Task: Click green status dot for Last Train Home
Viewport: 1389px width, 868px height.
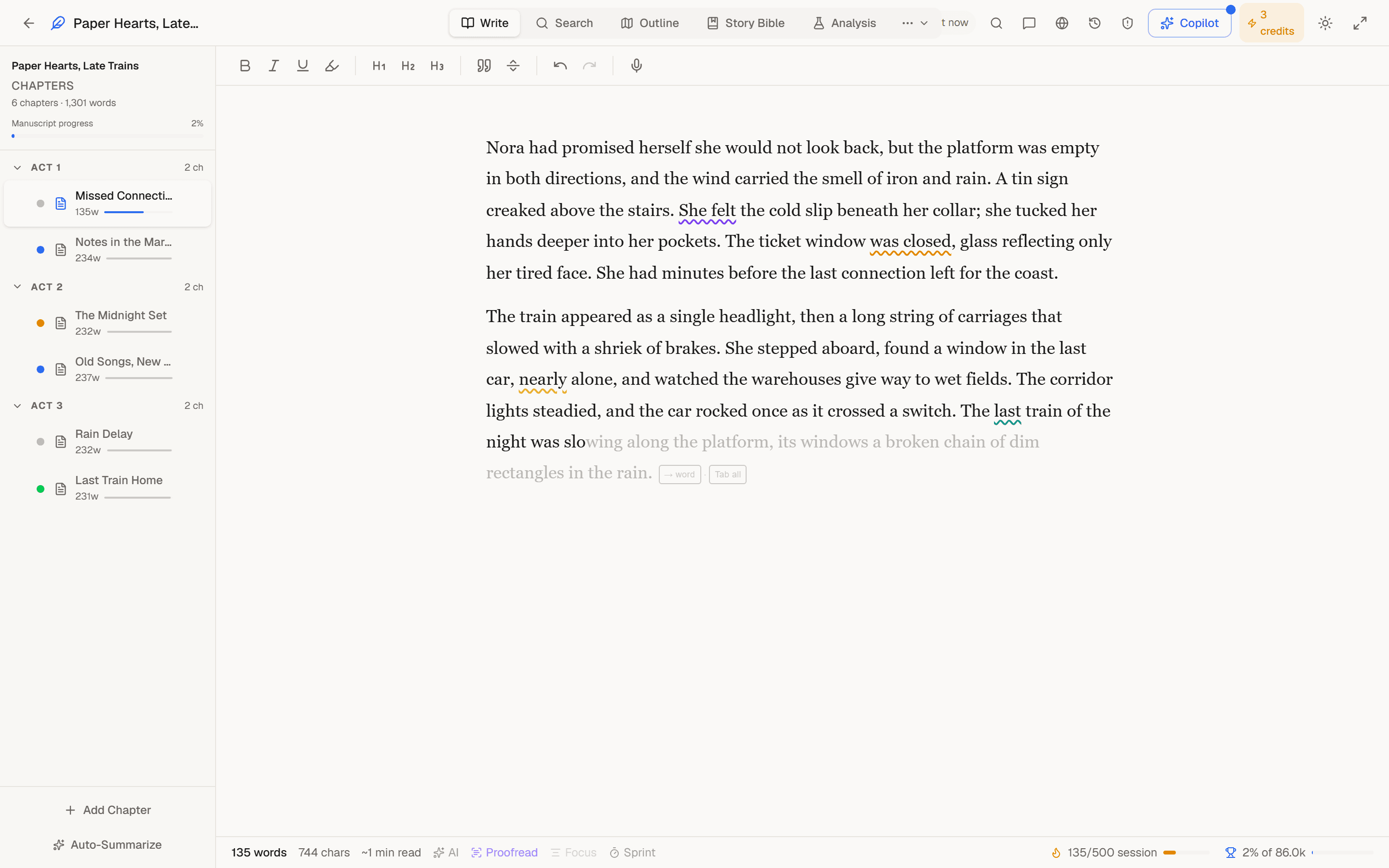Action: click(40, 488)
